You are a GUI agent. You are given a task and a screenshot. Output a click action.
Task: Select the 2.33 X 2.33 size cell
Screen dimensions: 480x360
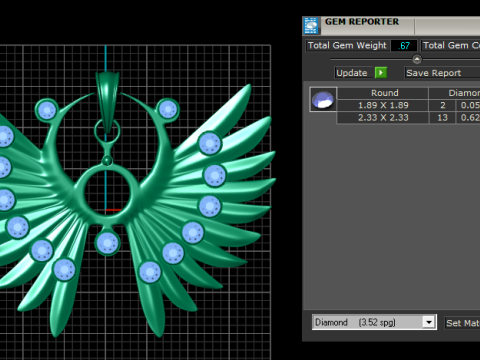pos(383,118)
